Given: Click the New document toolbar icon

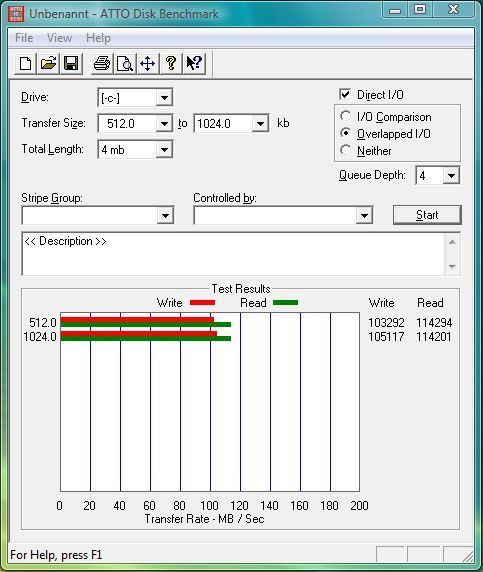Looking at the screenshot, I should tap(25, 63).
